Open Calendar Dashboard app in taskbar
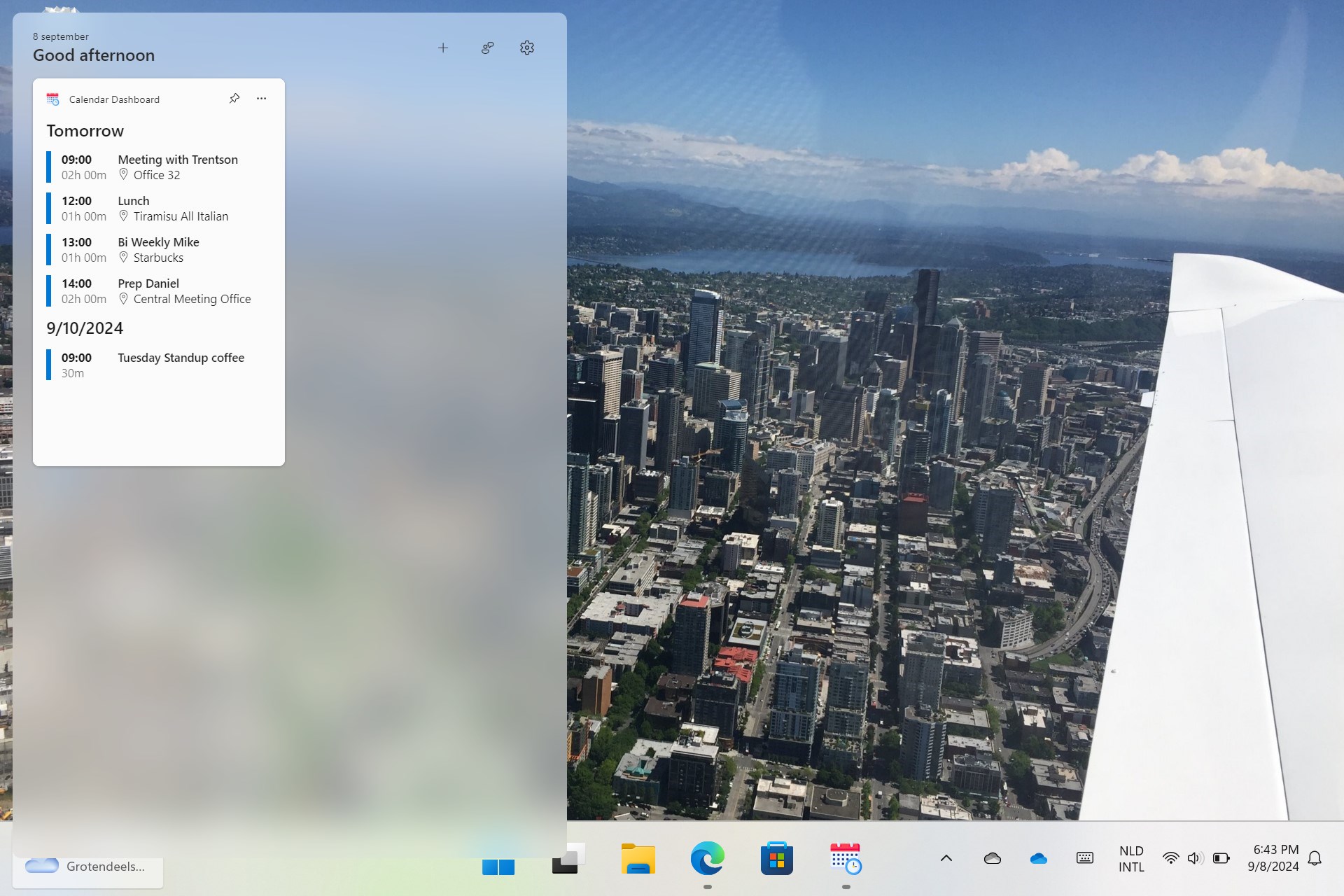This screenshot has height=896, width=1344. 846,859
